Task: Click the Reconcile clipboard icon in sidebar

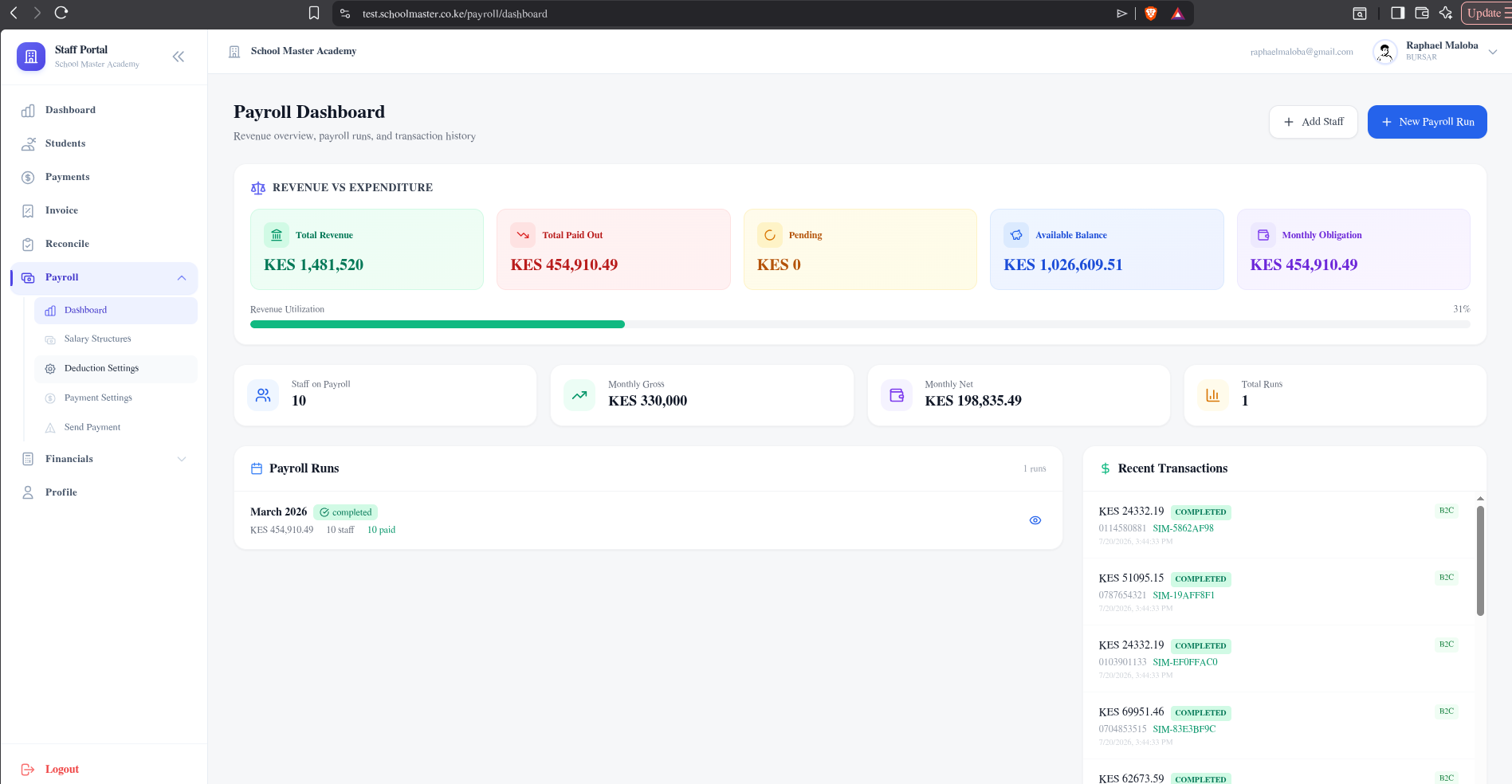Action: pyautogui.click(x=28, y=245)
